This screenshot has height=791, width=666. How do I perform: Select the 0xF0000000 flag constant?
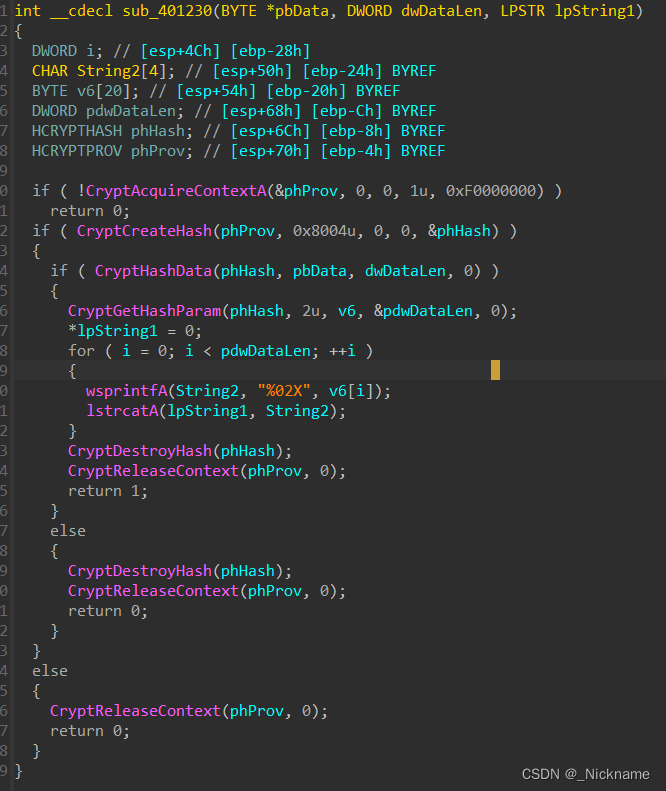tap(491, 191)
